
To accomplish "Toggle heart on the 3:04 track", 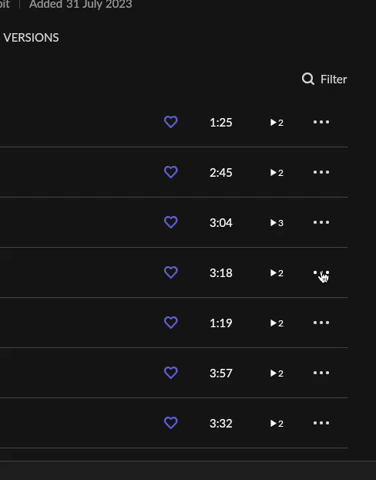I will (x=171, y=222).
